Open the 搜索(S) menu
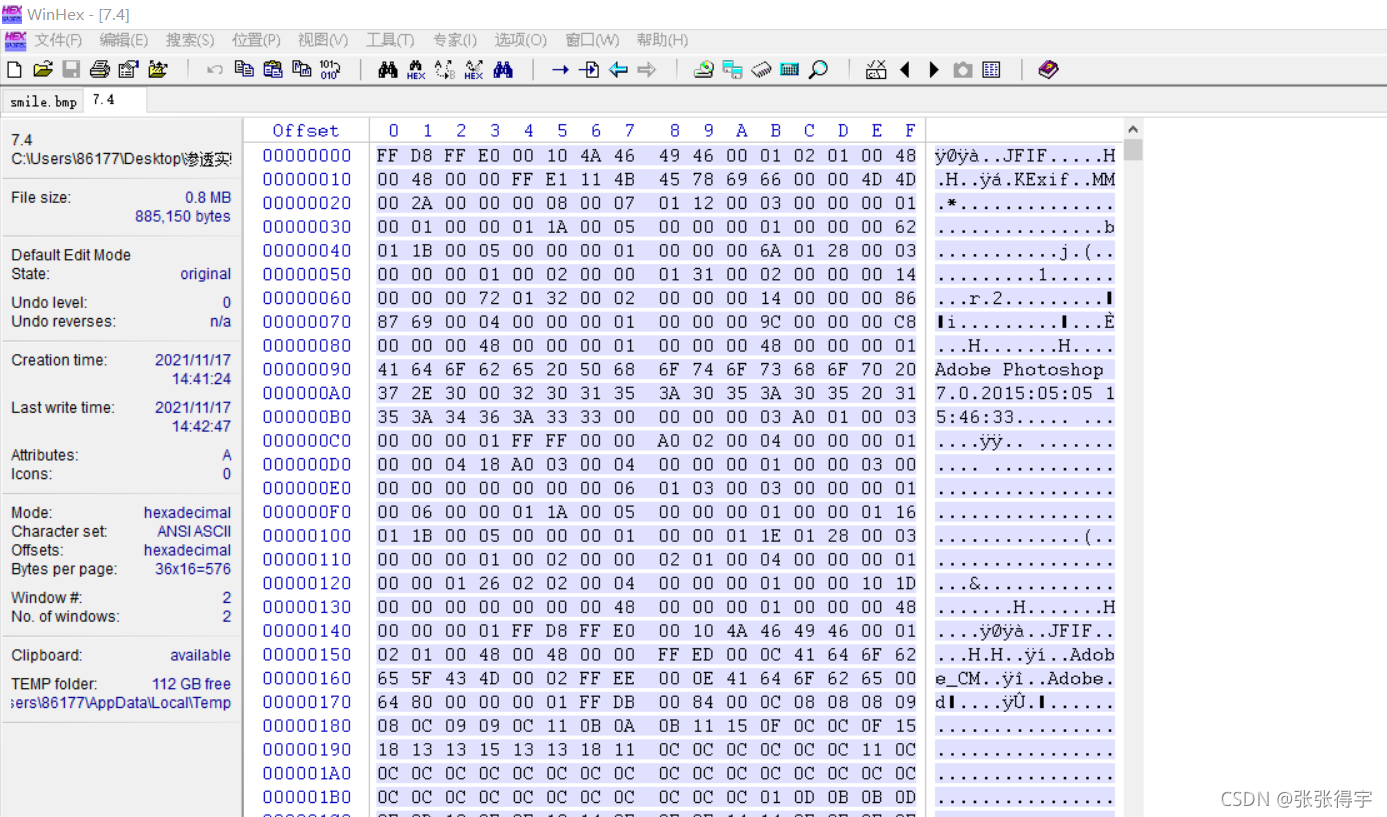This screenshot has height=817, width=1387. point(190,40)
